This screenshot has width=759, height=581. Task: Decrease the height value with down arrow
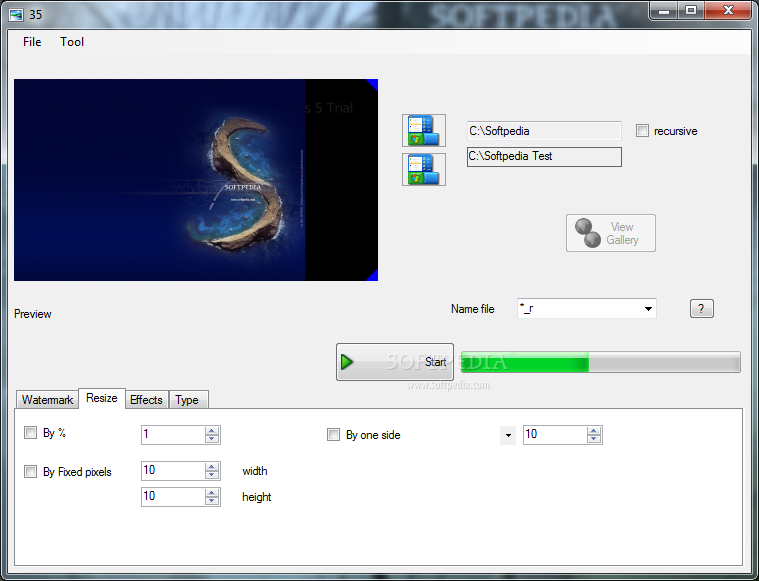click(x=212, y=501)
